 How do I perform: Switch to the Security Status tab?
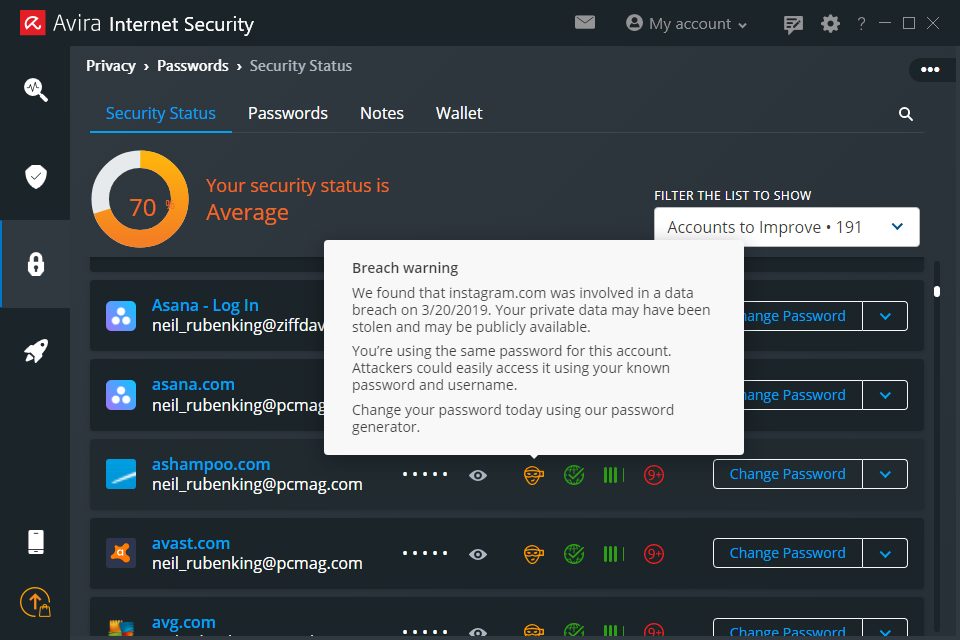click(x=160, y=113)
